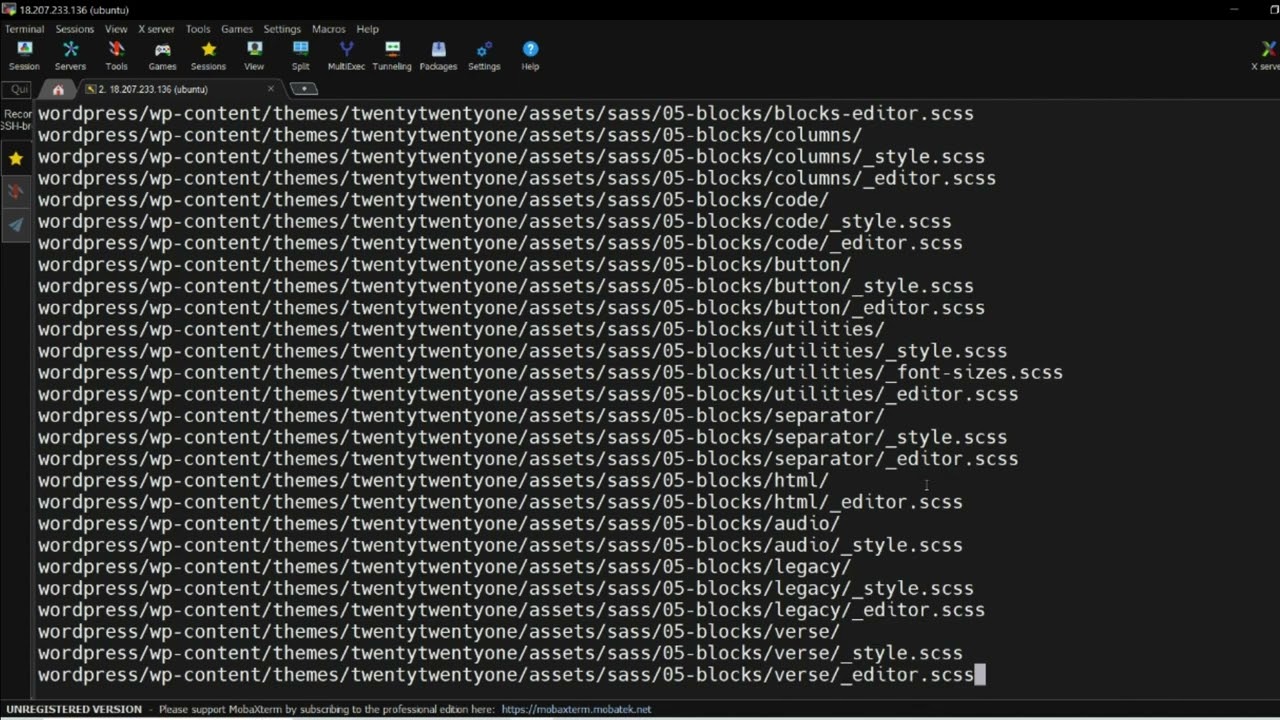Open the Tools toolbar icon
Viewport: 1280px width, 720px height.
[x=116, y=56]
